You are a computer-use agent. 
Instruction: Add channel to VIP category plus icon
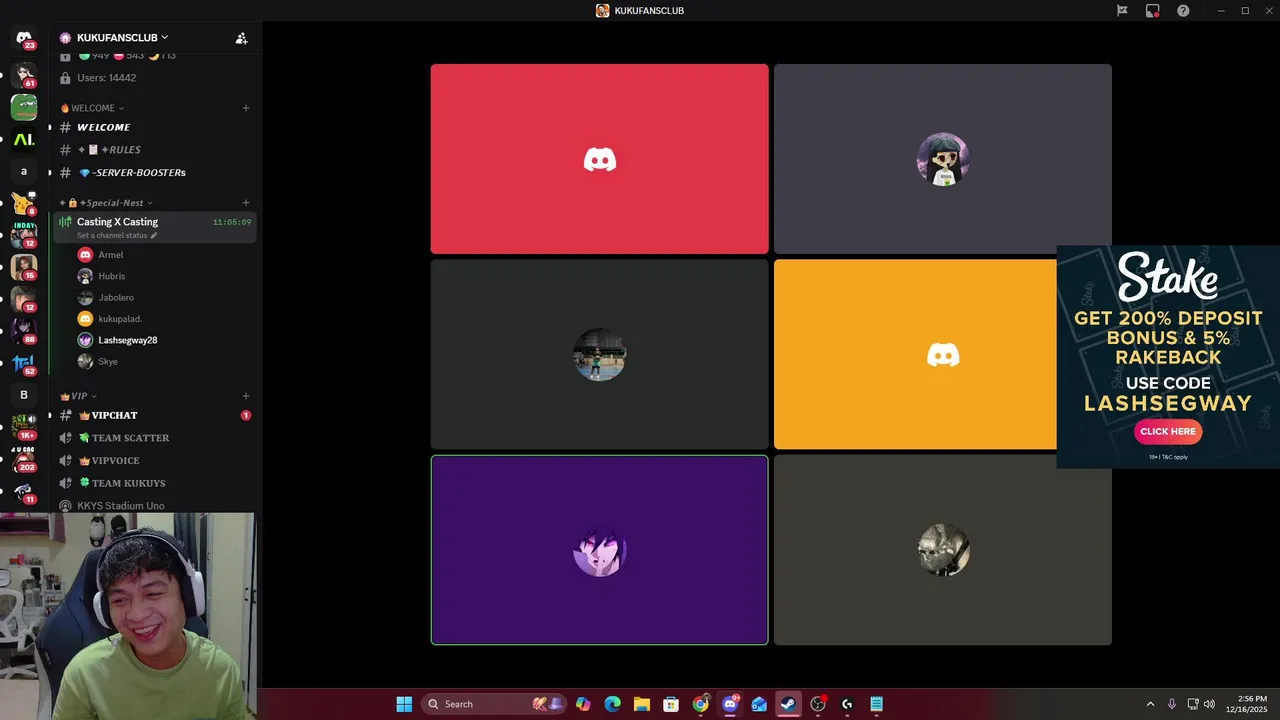(x=246, y=396)
